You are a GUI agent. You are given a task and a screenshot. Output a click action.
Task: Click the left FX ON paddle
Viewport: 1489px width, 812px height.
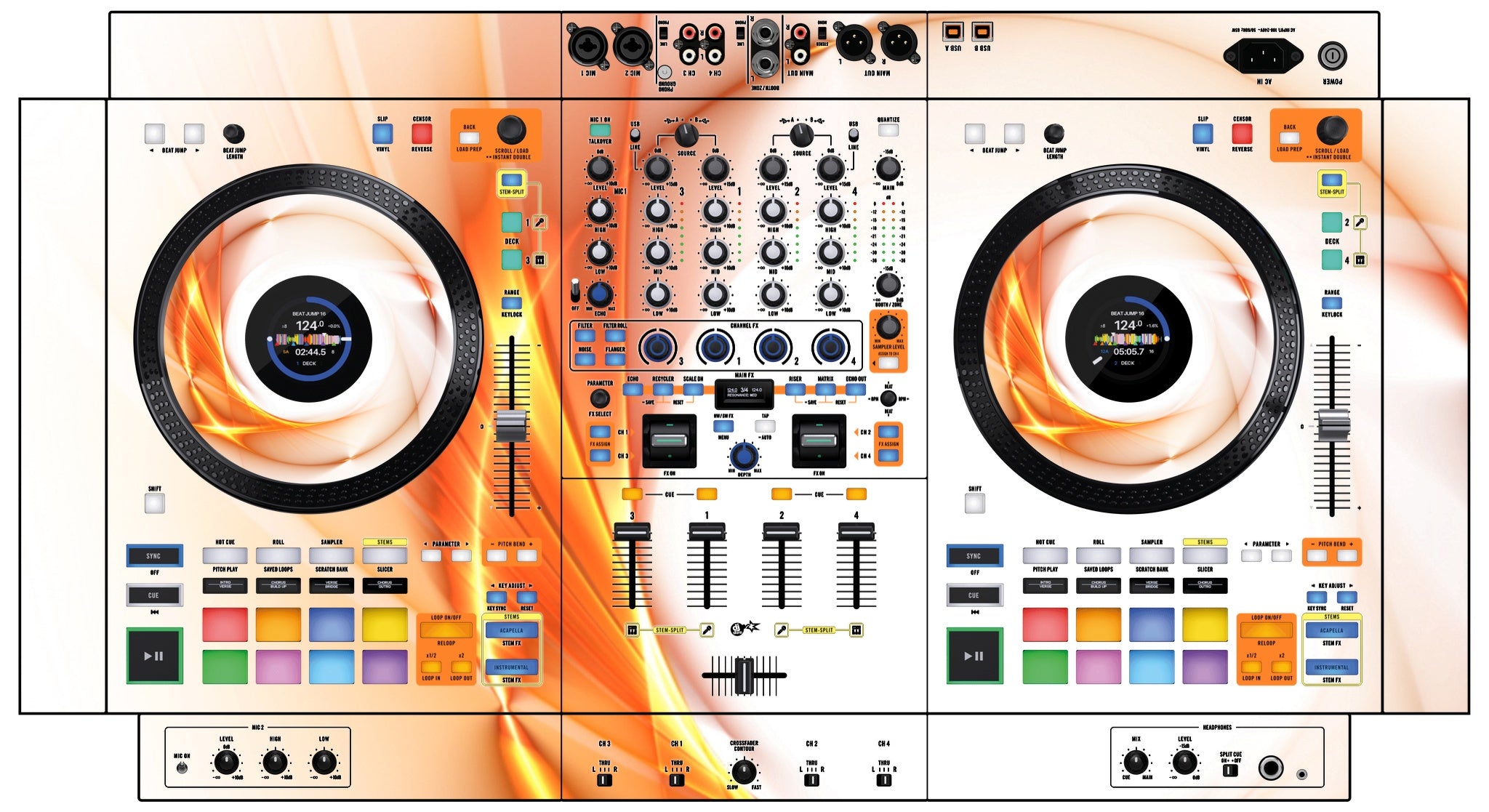point(669,441)
